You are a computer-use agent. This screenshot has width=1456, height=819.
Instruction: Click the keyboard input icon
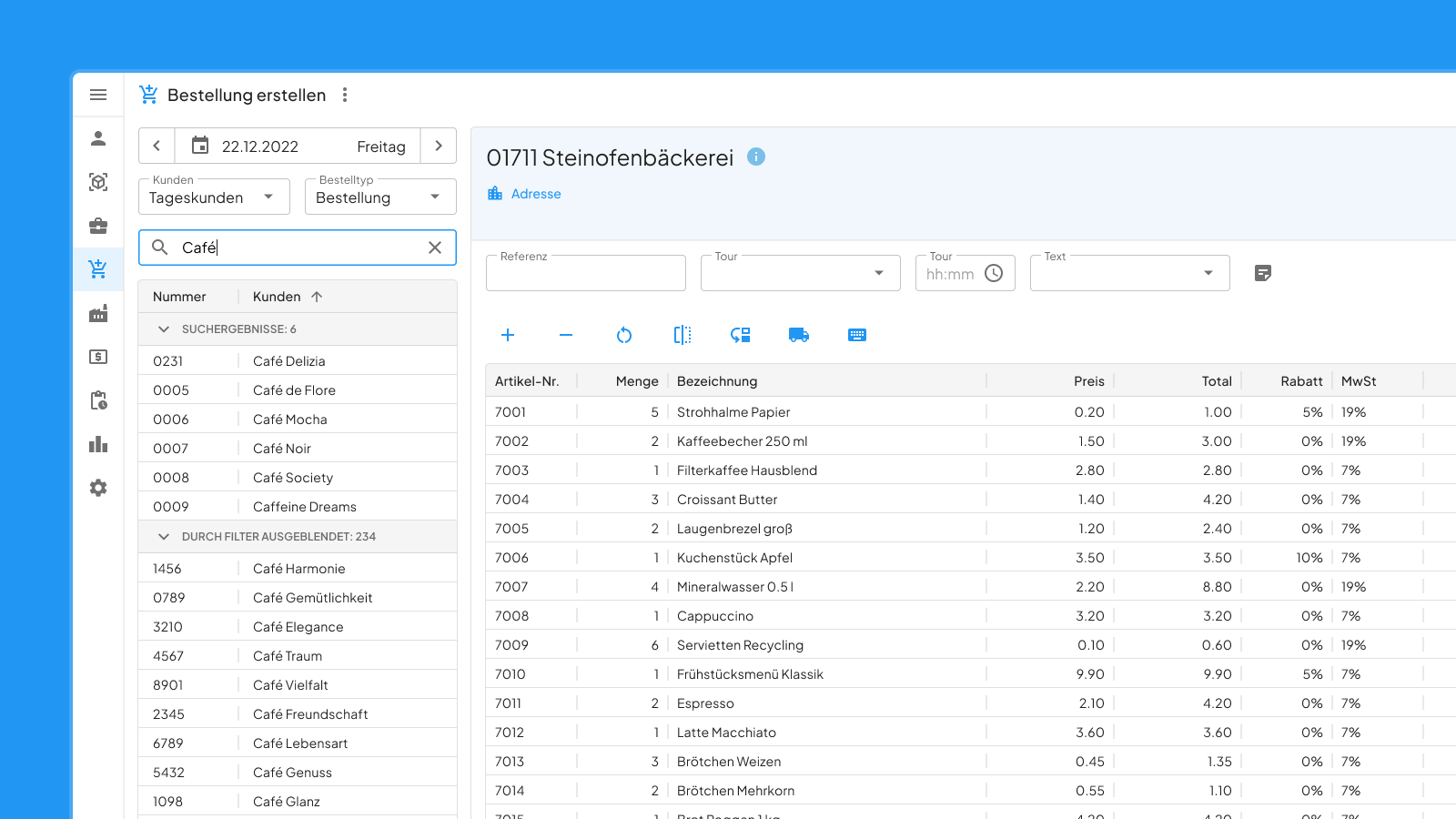(x=857, y=335)
